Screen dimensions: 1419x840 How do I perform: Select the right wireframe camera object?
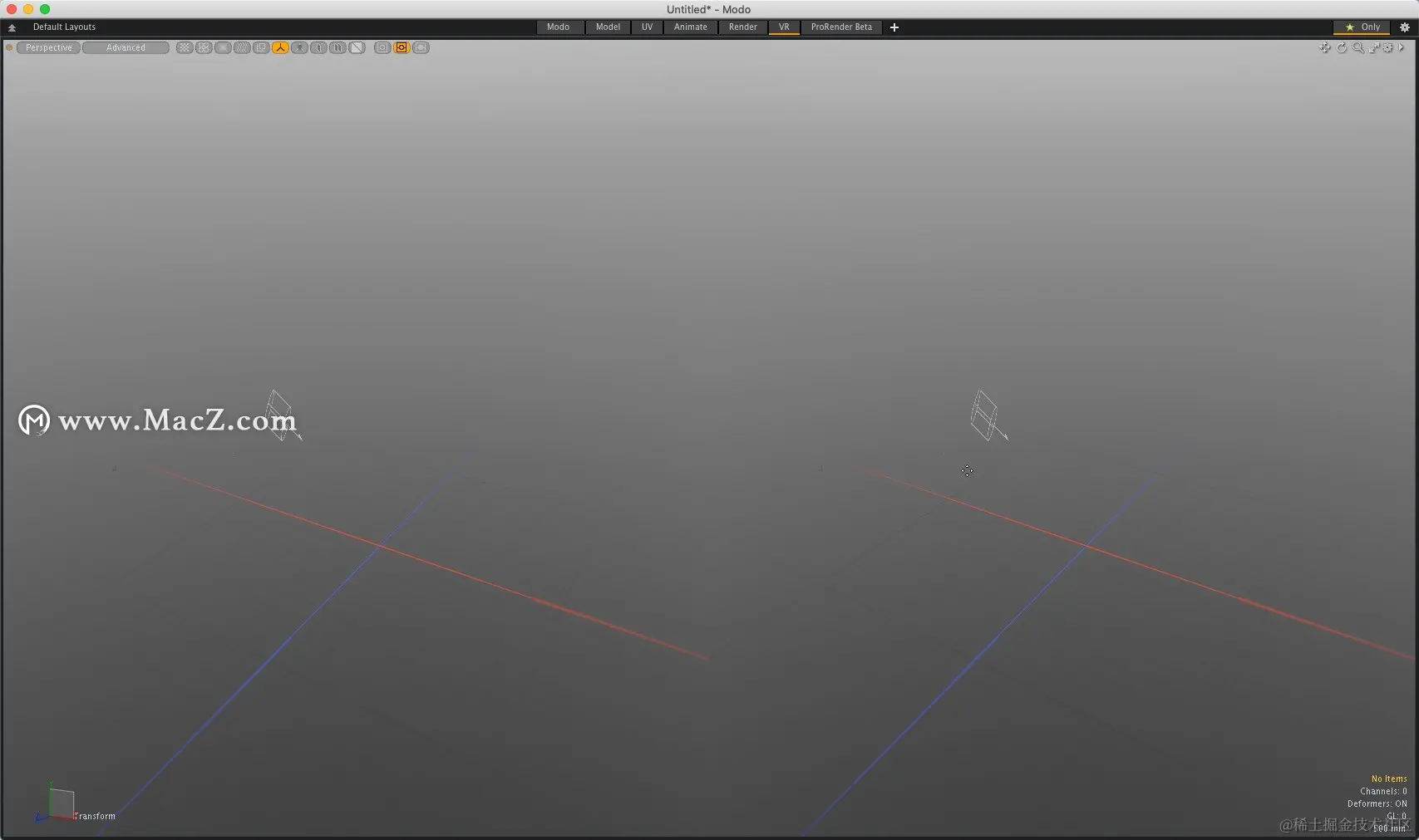click(988, 415)
